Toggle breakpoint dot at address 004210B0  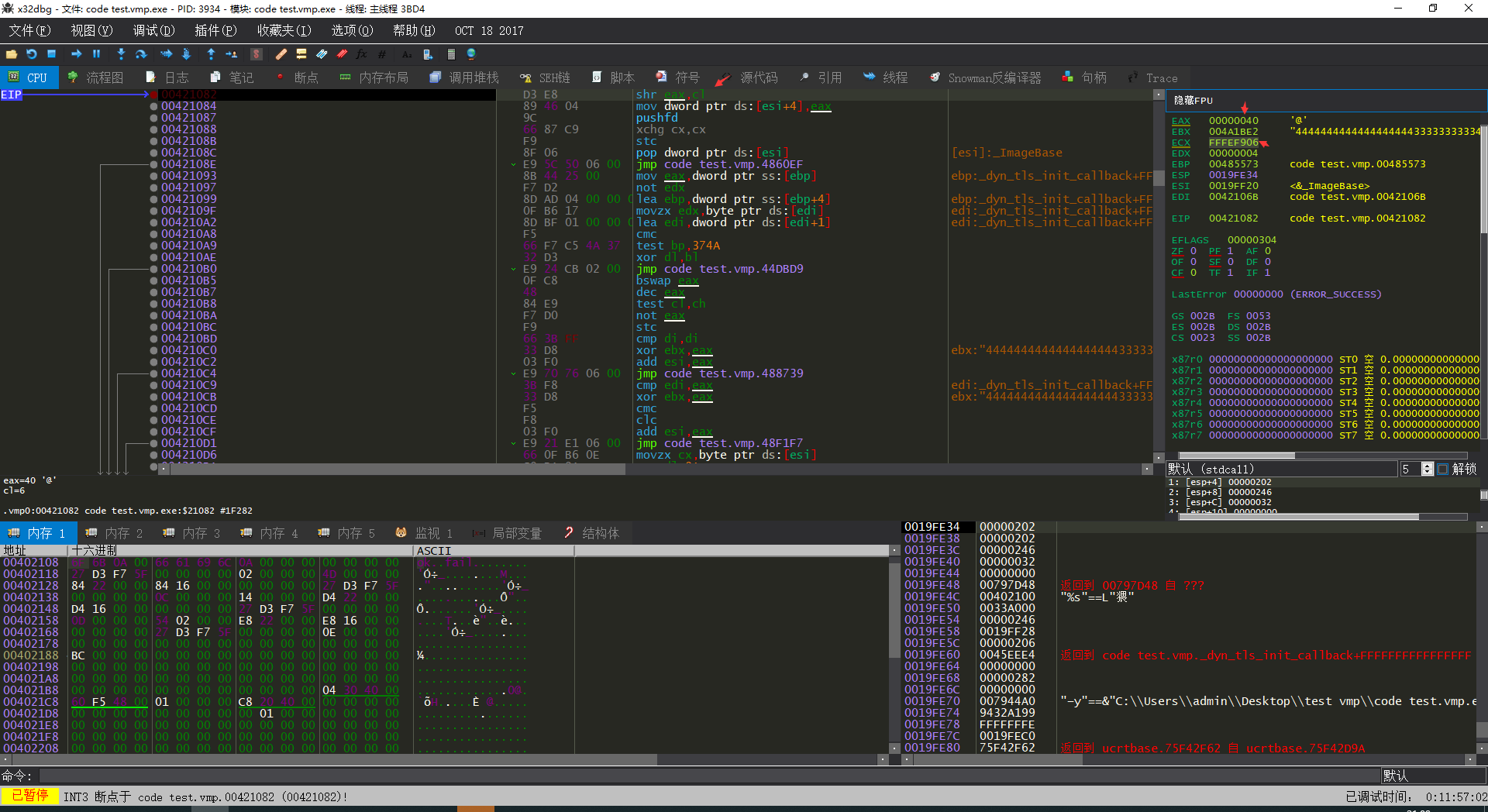[x=154, y=269]
